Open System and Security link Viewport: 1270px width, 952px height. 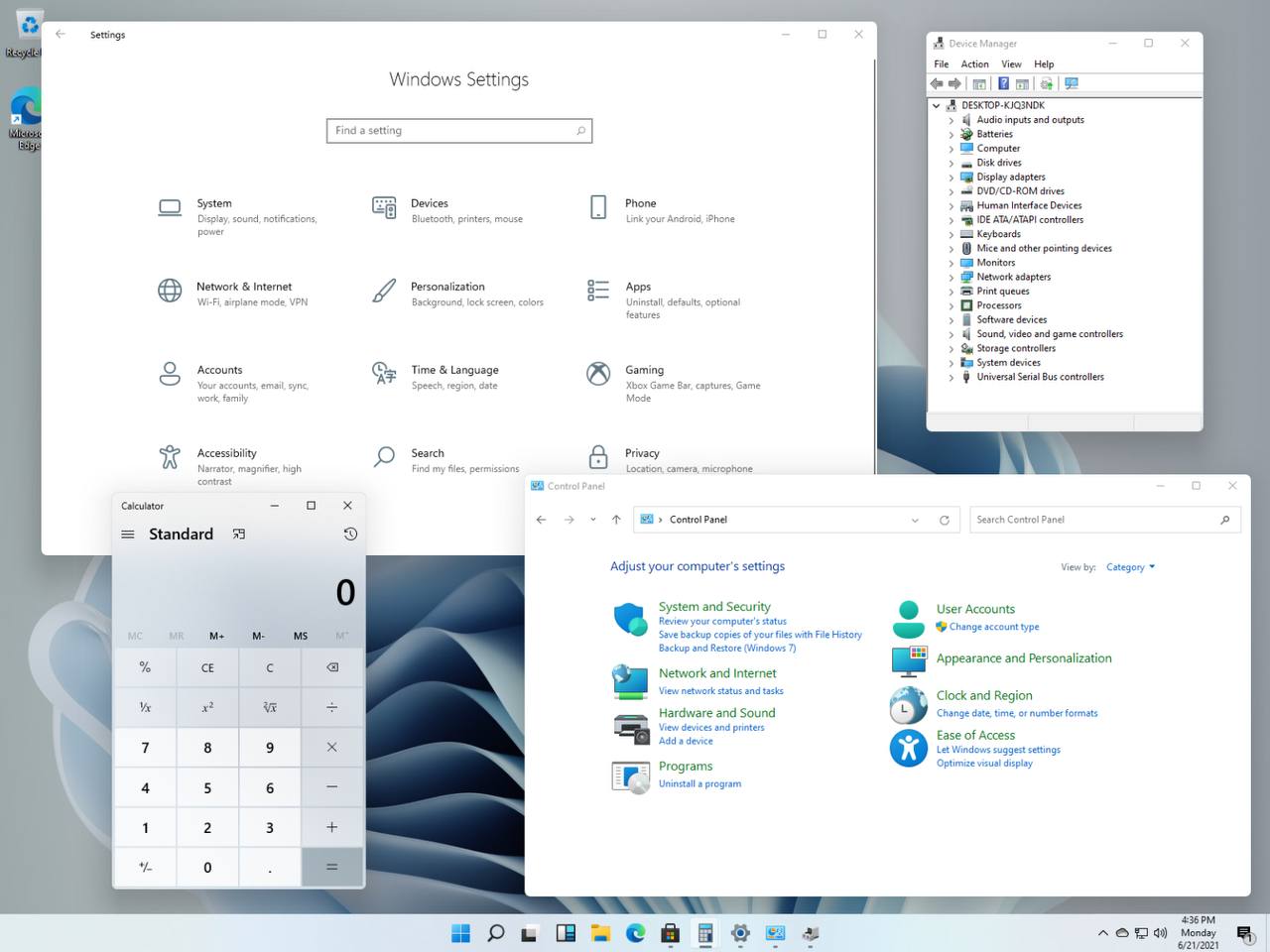(x=714, y=607)
